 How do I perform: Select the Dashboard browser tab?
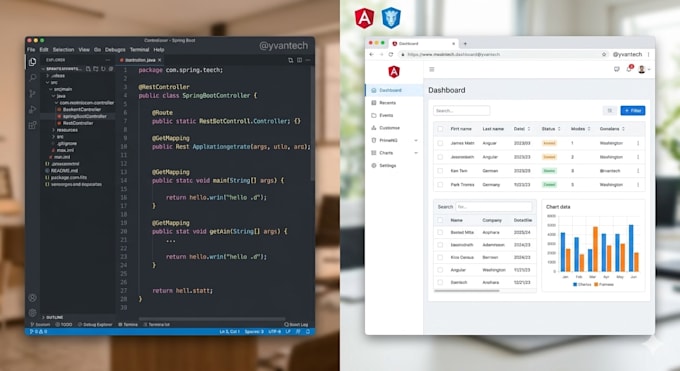[423, 43]
